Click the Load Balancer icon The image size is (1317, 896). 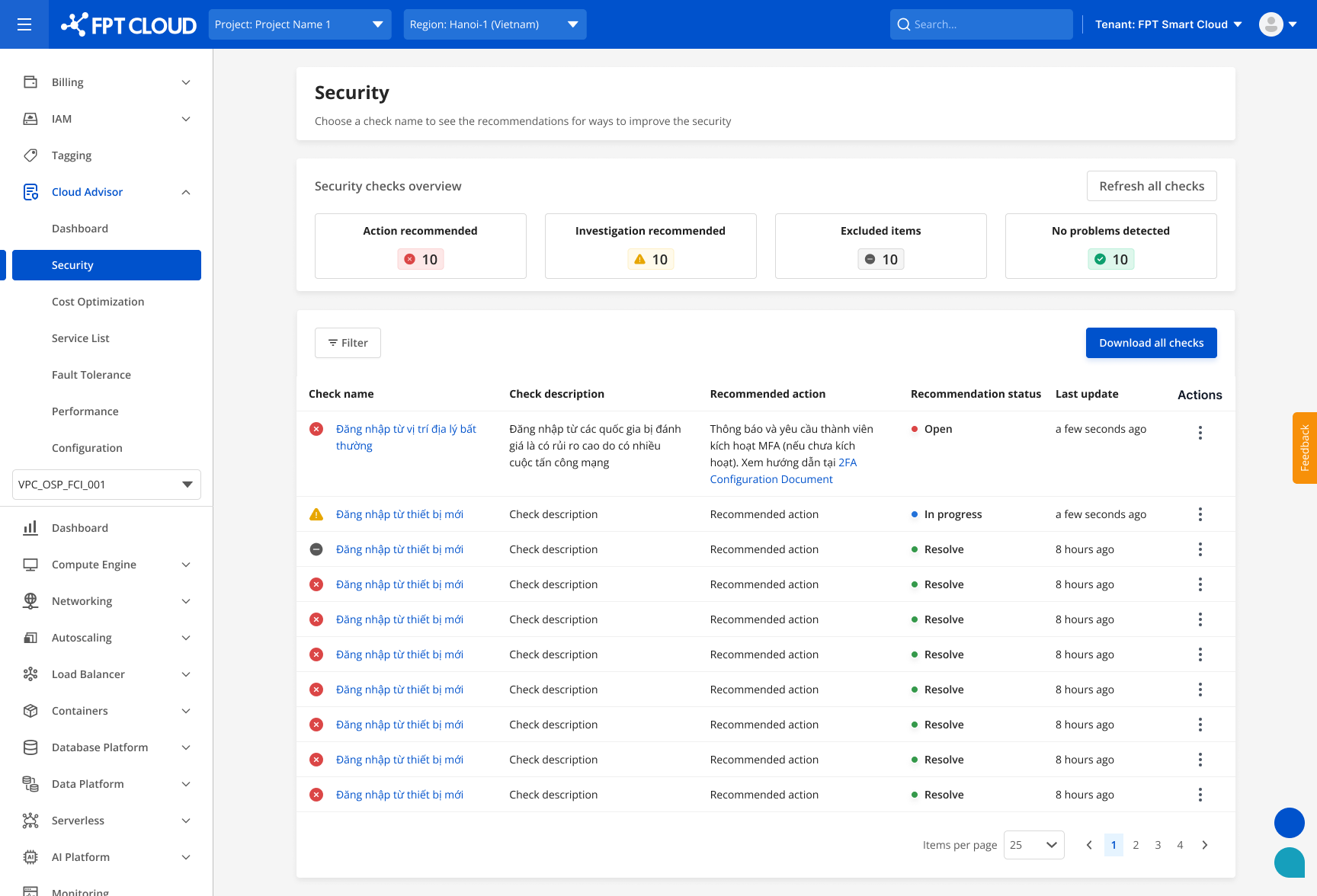click(30, 674)
